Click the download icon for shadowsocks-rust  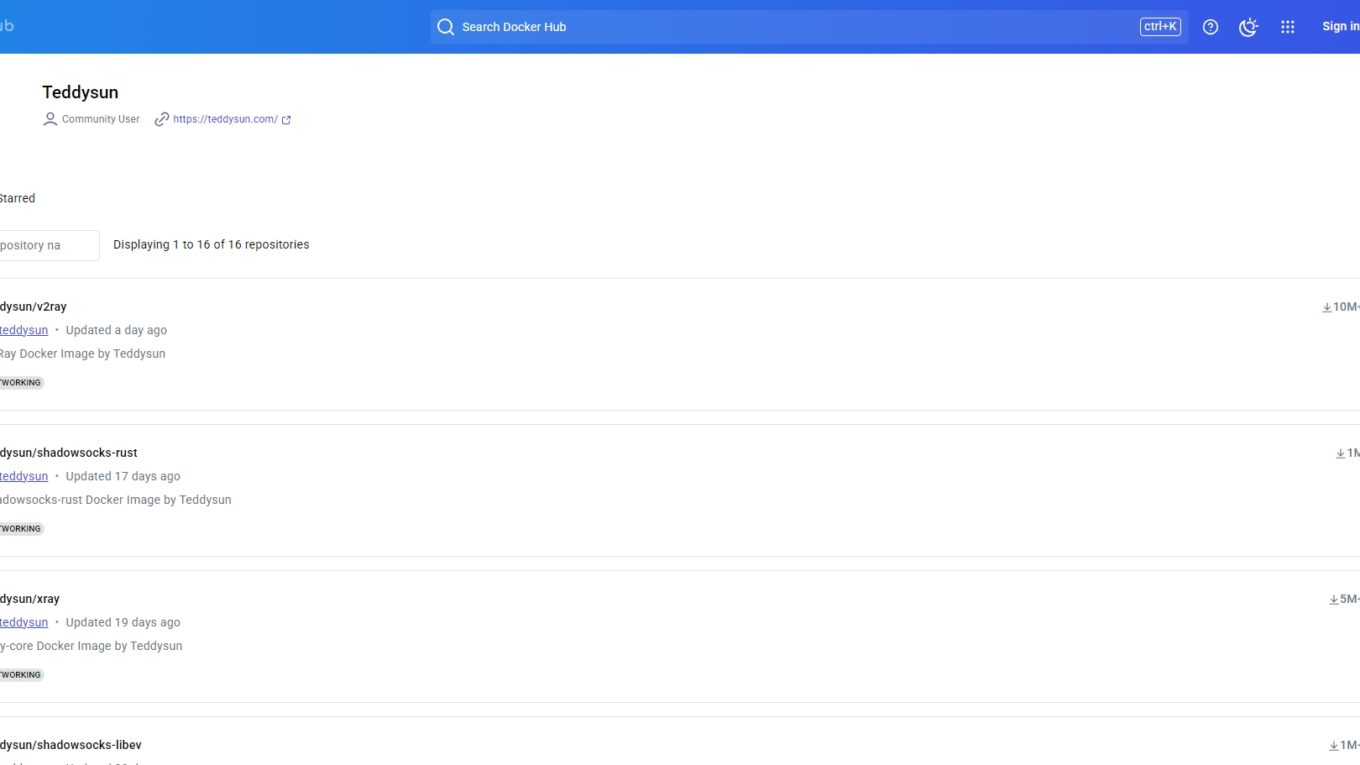point(1341,453)
